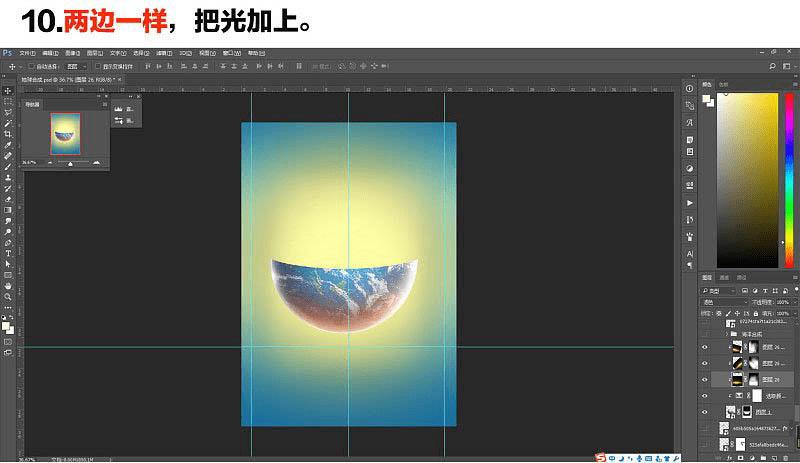Toggle lock transparent pixels icon
Image resolution: width=800 pixels, height=463 pixels.
click(719, 313)
